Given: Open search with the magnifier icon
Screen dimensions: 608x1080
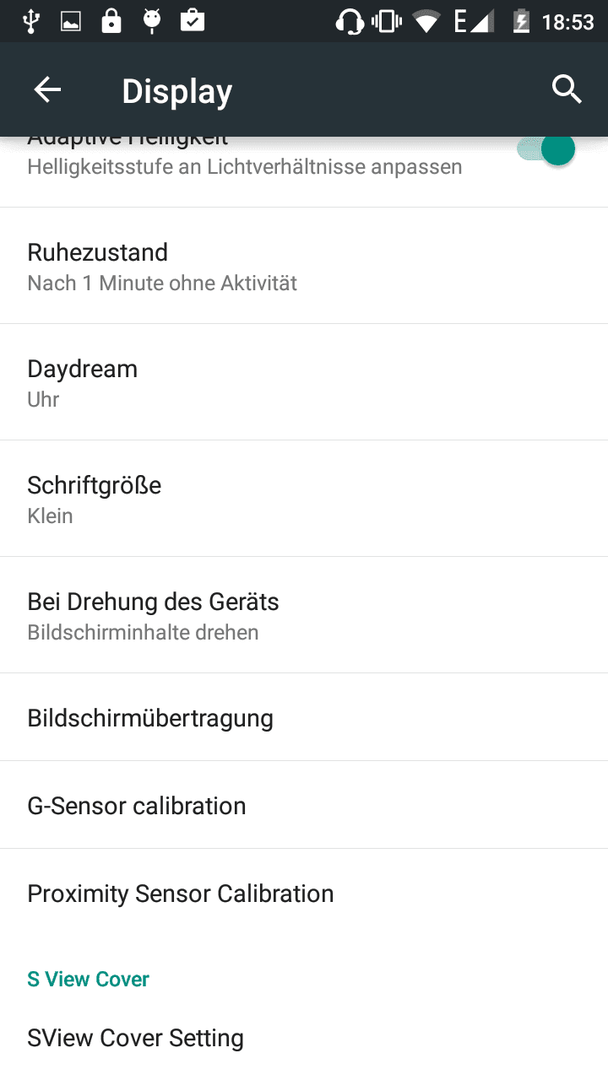Looking at the screenshot, I should point(566,90).
